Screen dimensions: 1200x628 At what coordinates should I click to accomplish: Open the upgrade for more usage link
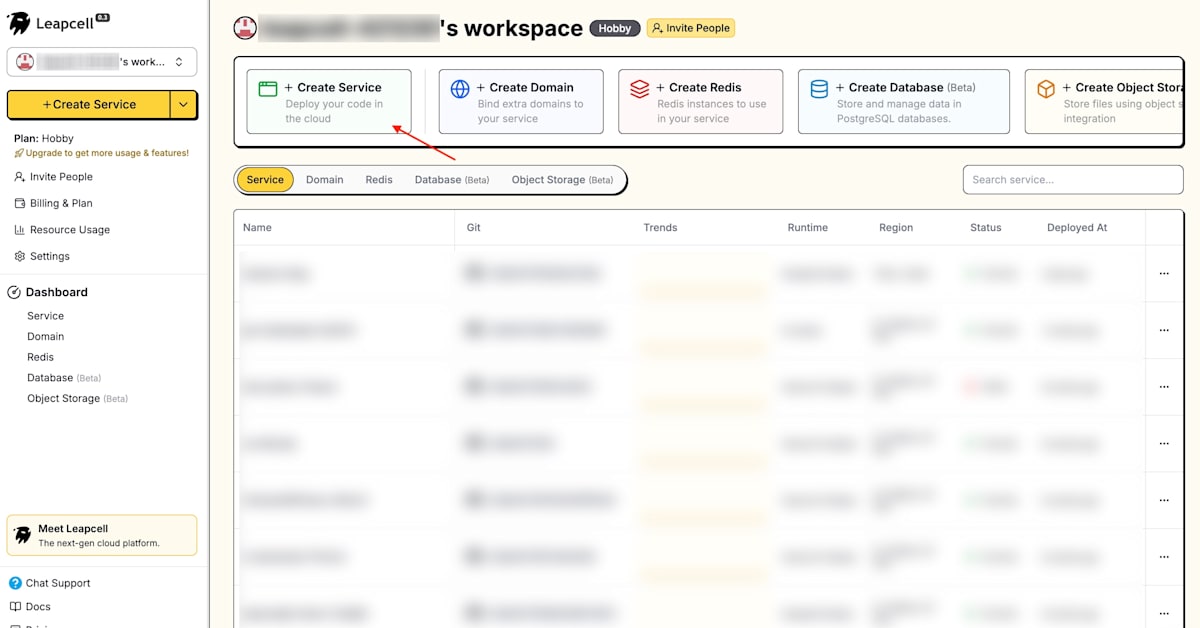(101, 153)
